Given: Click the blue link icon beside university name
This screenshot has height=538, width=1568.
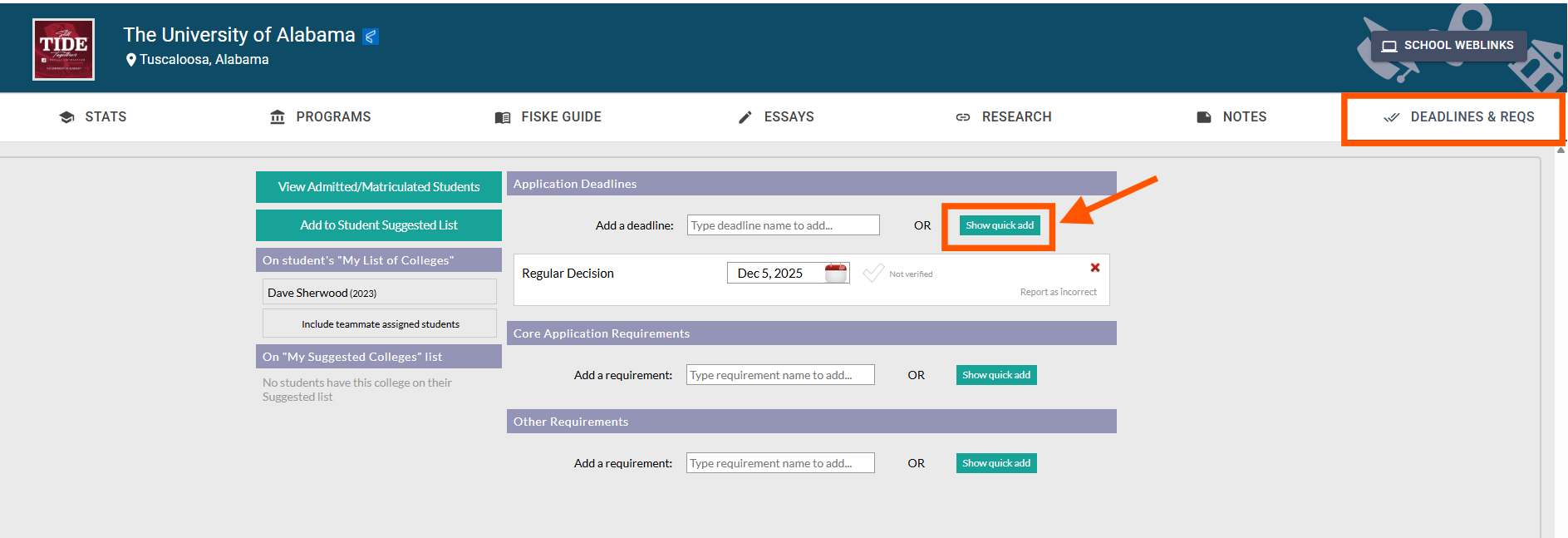Looking at the screenshot, I should [x=371, y=36].
